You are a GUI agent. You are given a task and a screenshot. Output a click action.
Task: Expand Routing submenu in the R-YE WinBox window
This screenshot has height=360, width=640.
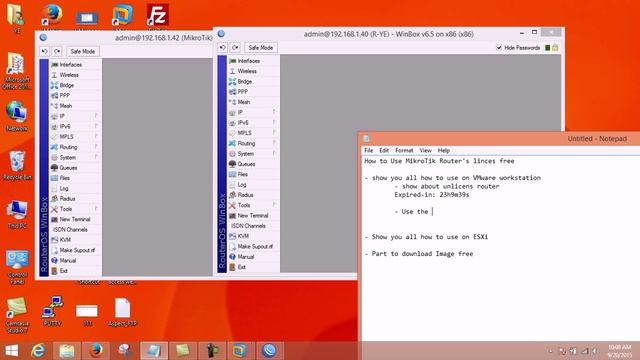click(x=253, y=143)
